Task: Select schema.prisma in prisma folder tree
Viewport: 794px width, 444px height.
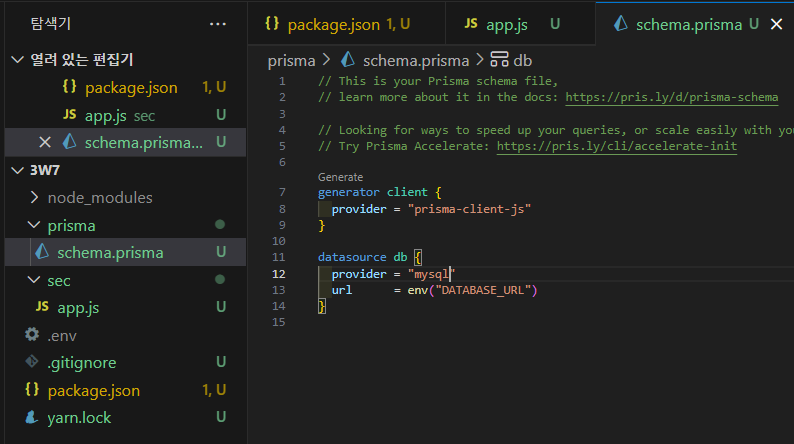Action: click(126, 252)
